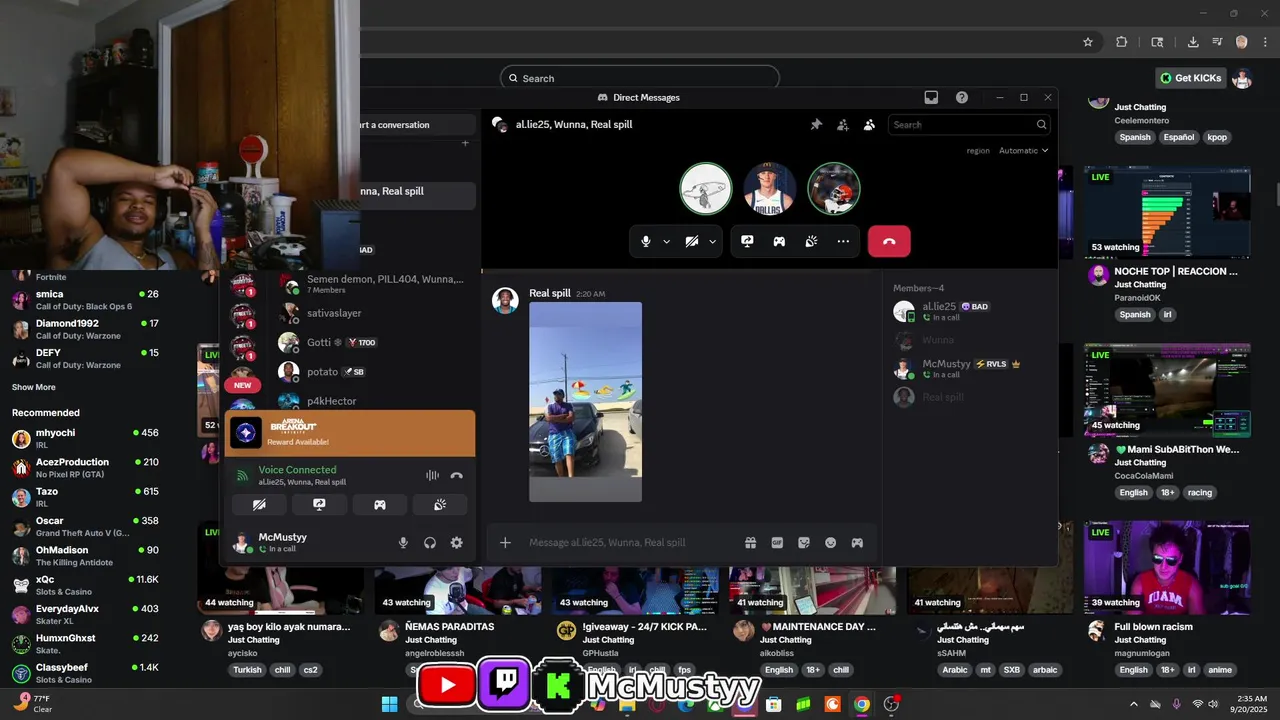The width and height of the screenshot is (1280, 720).
Task: Share your screen from call controls
Action: click(747, 241)
